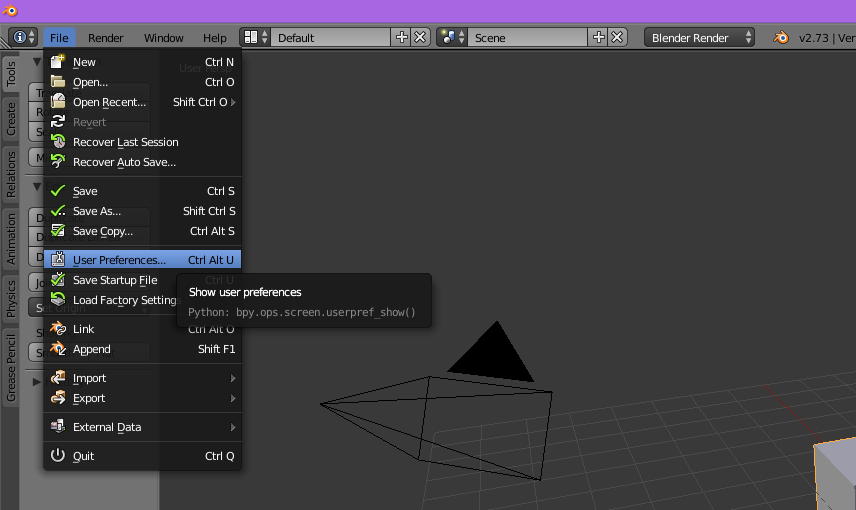Delete the current Scene with X

coord(617,37)
